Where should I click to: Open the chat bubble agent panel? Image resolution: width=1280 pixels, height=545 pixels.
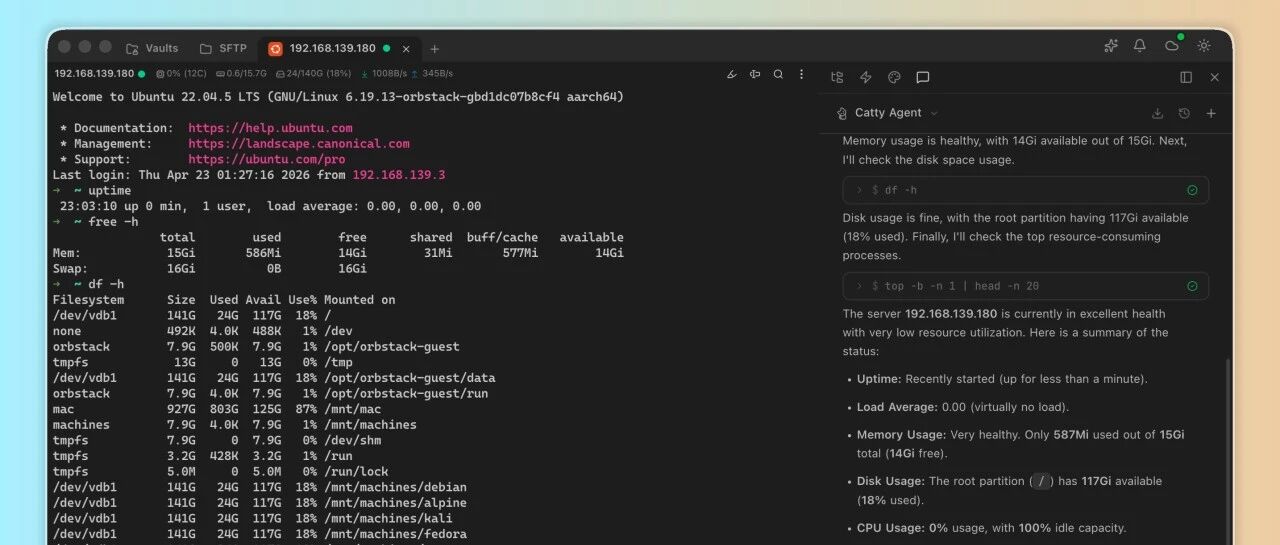pyautogui.click(x=923, y=77)
